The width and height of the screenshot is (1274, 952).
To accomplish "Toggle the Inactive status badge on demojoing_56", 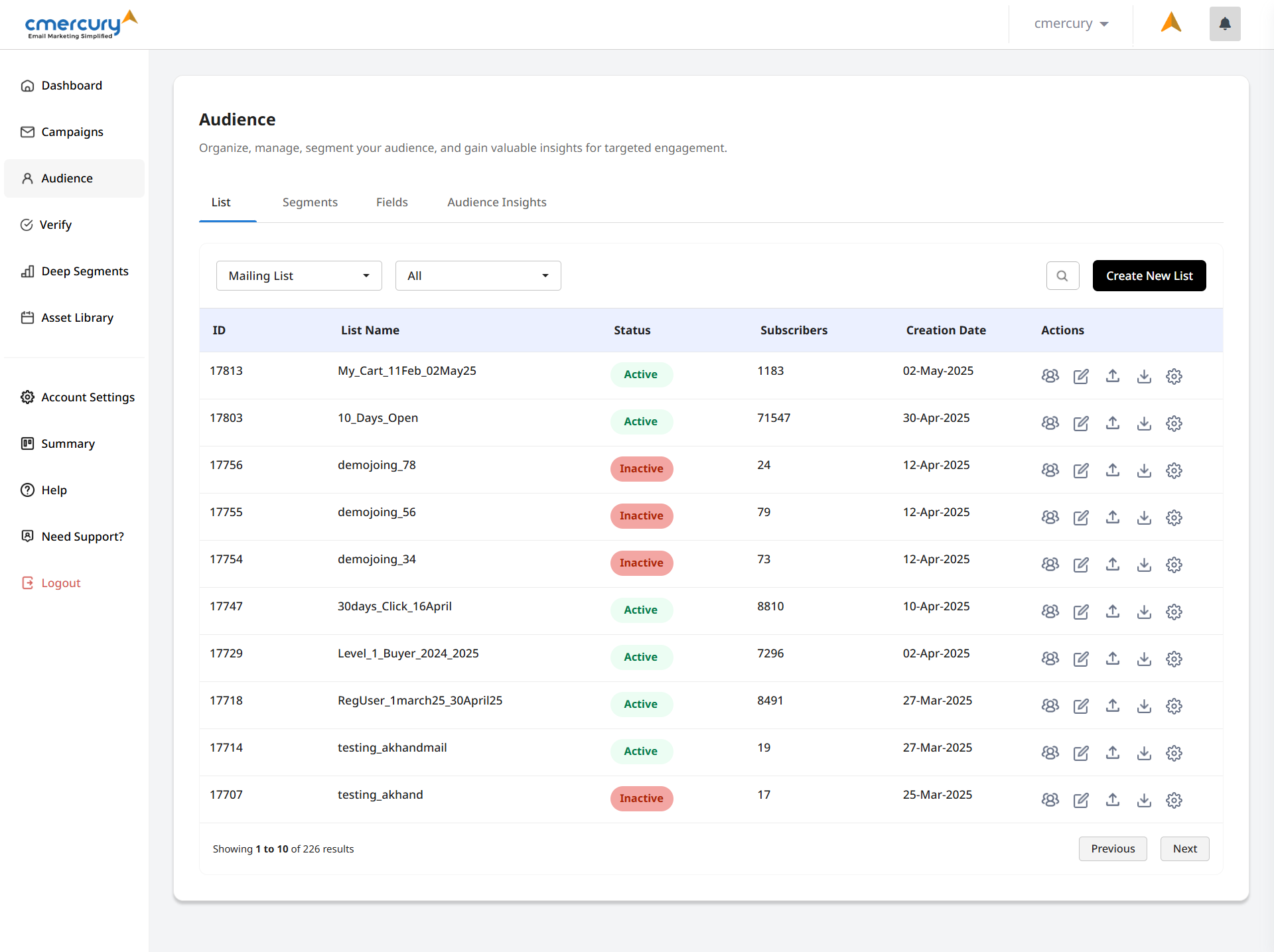I will (641, 515).
